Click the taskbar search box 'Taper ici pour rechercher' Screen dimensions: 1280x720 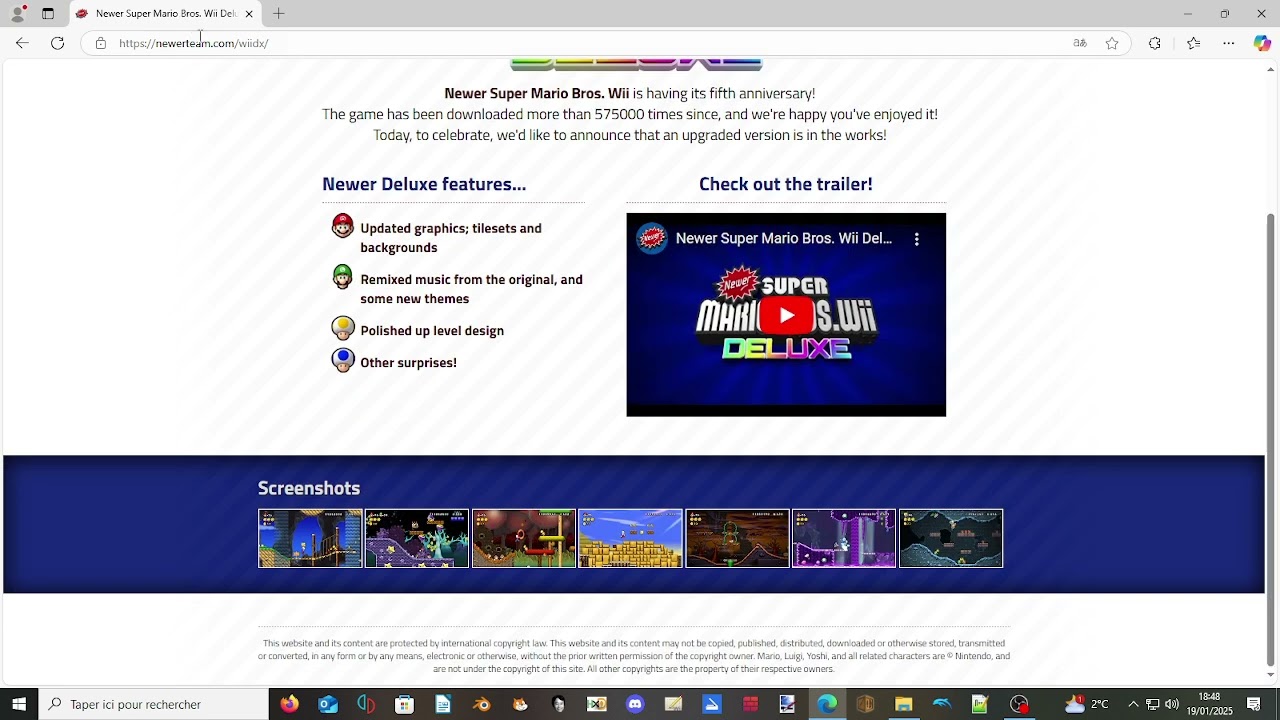(154, 704)
